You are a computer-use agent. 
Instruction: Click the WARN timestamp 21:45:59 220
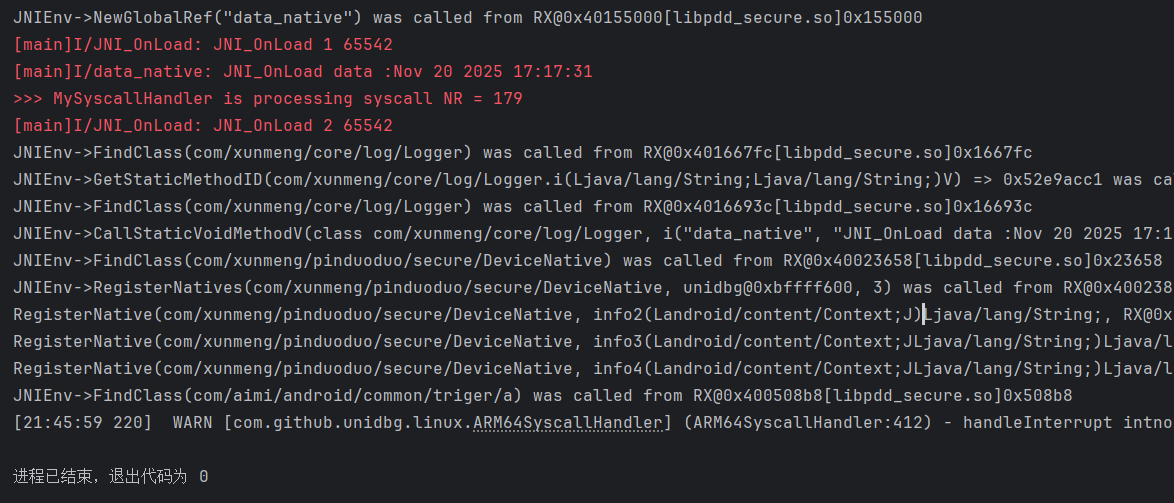point(83,422)
